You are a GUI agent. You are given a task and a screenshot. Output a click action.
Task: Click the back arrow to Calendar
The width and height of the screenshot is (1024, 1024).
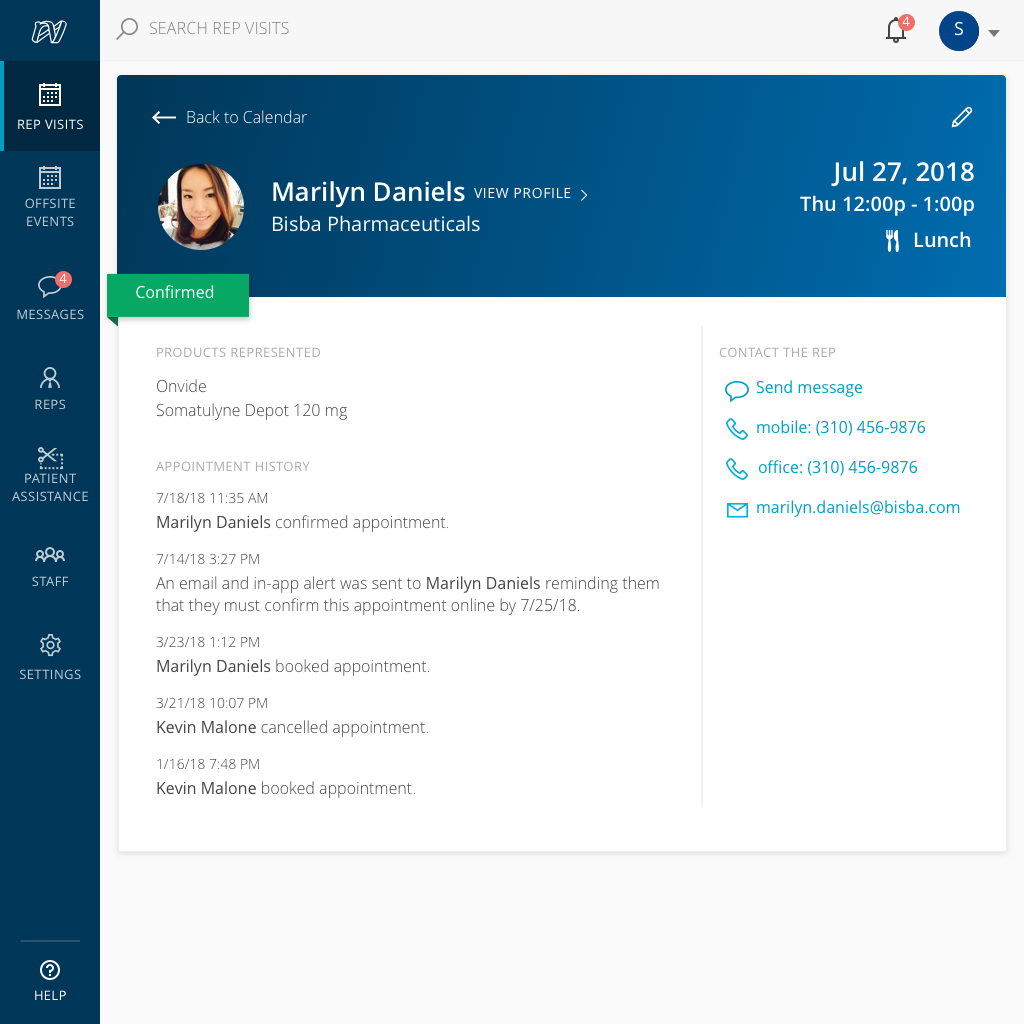click(163, 117)
